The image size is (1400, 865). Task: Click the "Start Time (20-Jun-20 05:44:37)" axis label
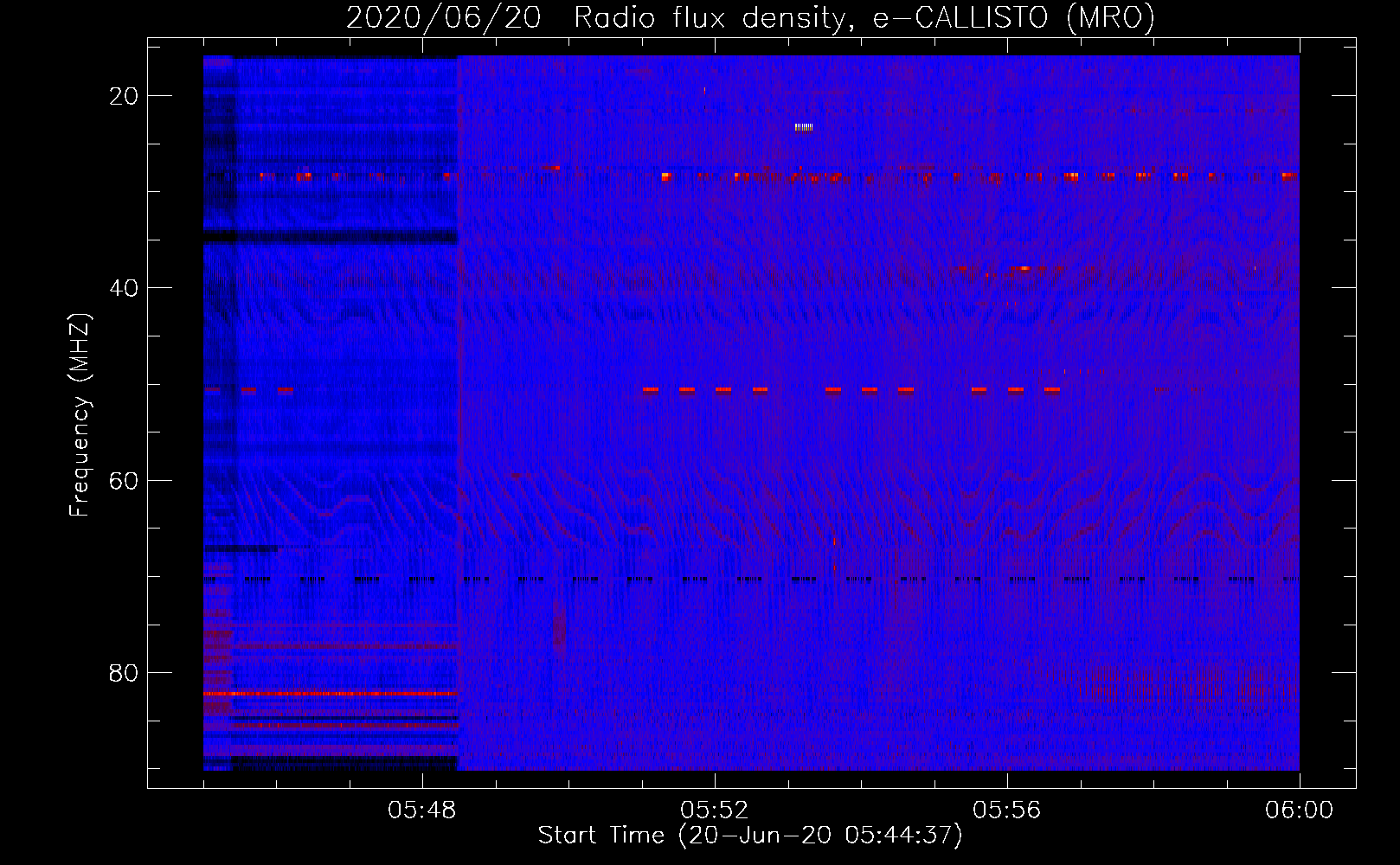pyautogui.click(x=750, y=836)
